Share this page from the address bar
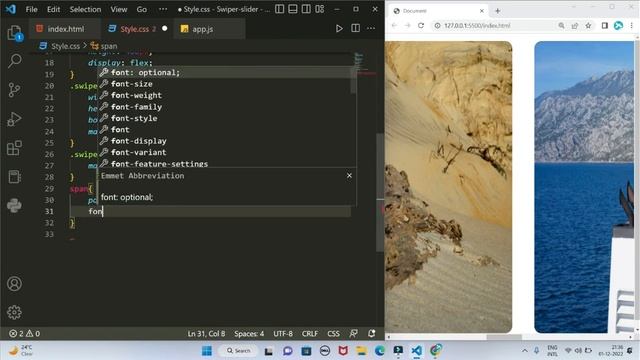The image size is (640, 360). pos(575,25)
